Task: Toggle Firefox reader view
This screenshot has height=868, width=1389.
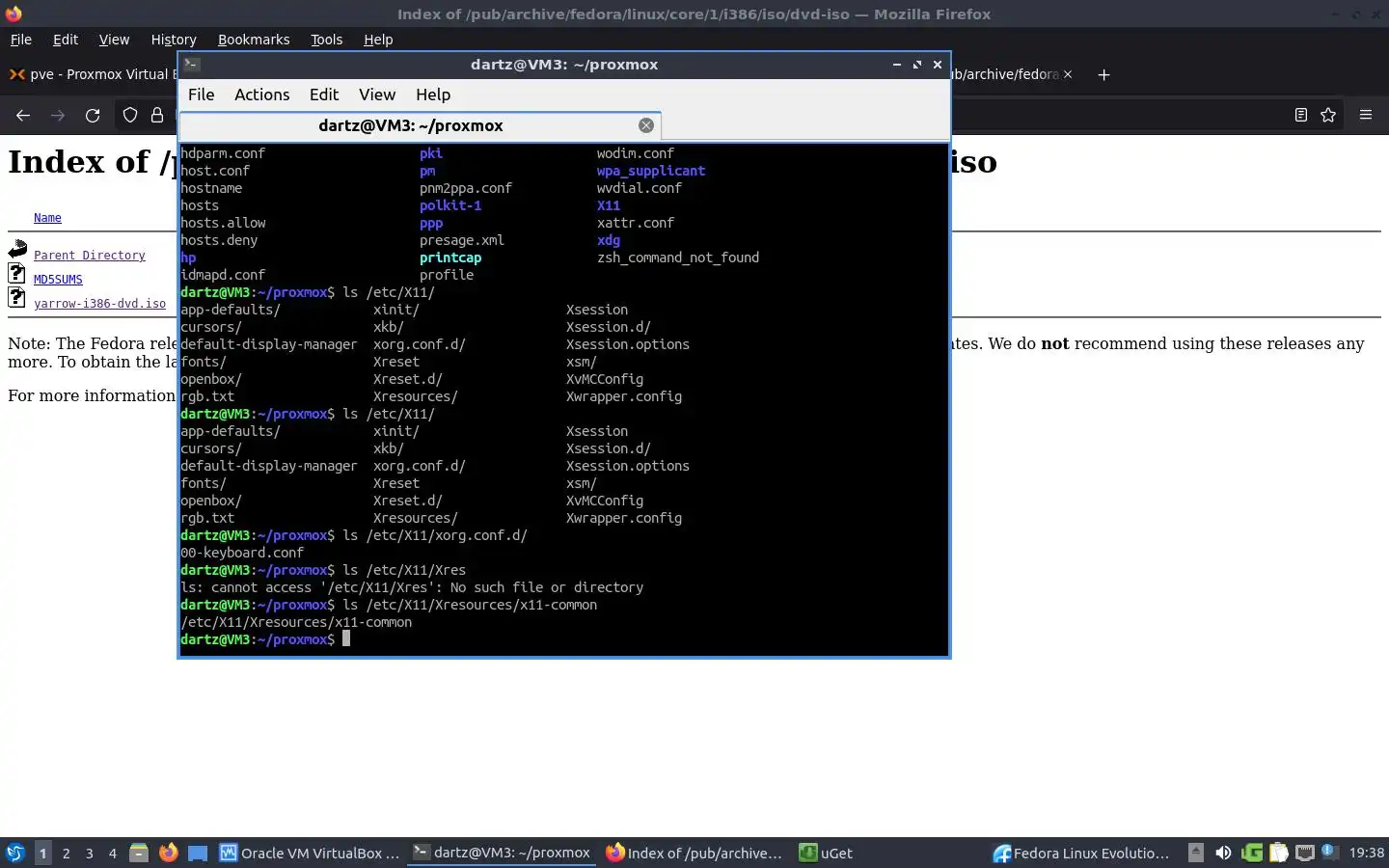Action: pyautogui.click(x=1301, y=115)
